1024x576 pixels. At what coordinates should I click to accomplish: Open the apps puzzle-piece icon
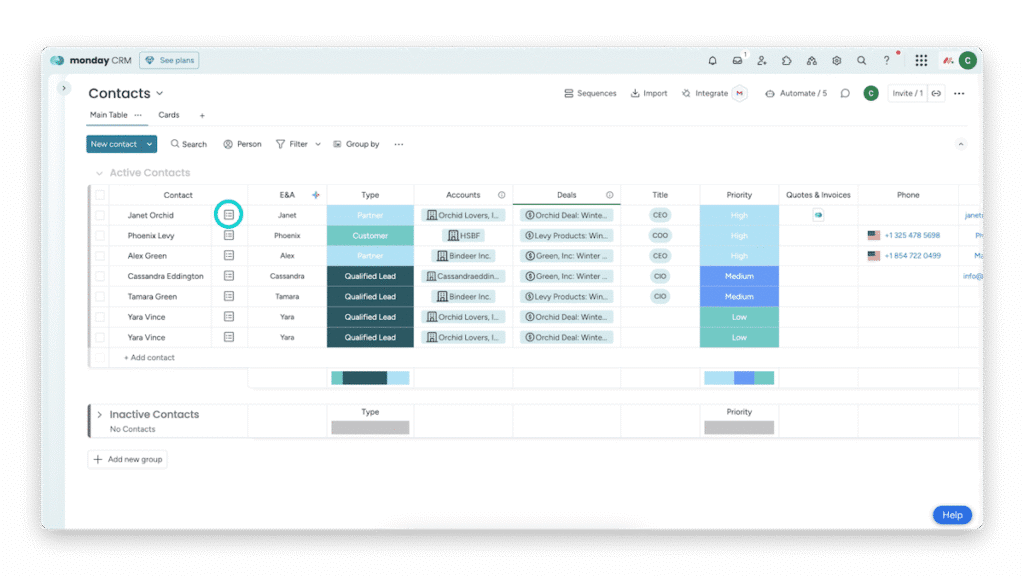click(x=786, y=61)
